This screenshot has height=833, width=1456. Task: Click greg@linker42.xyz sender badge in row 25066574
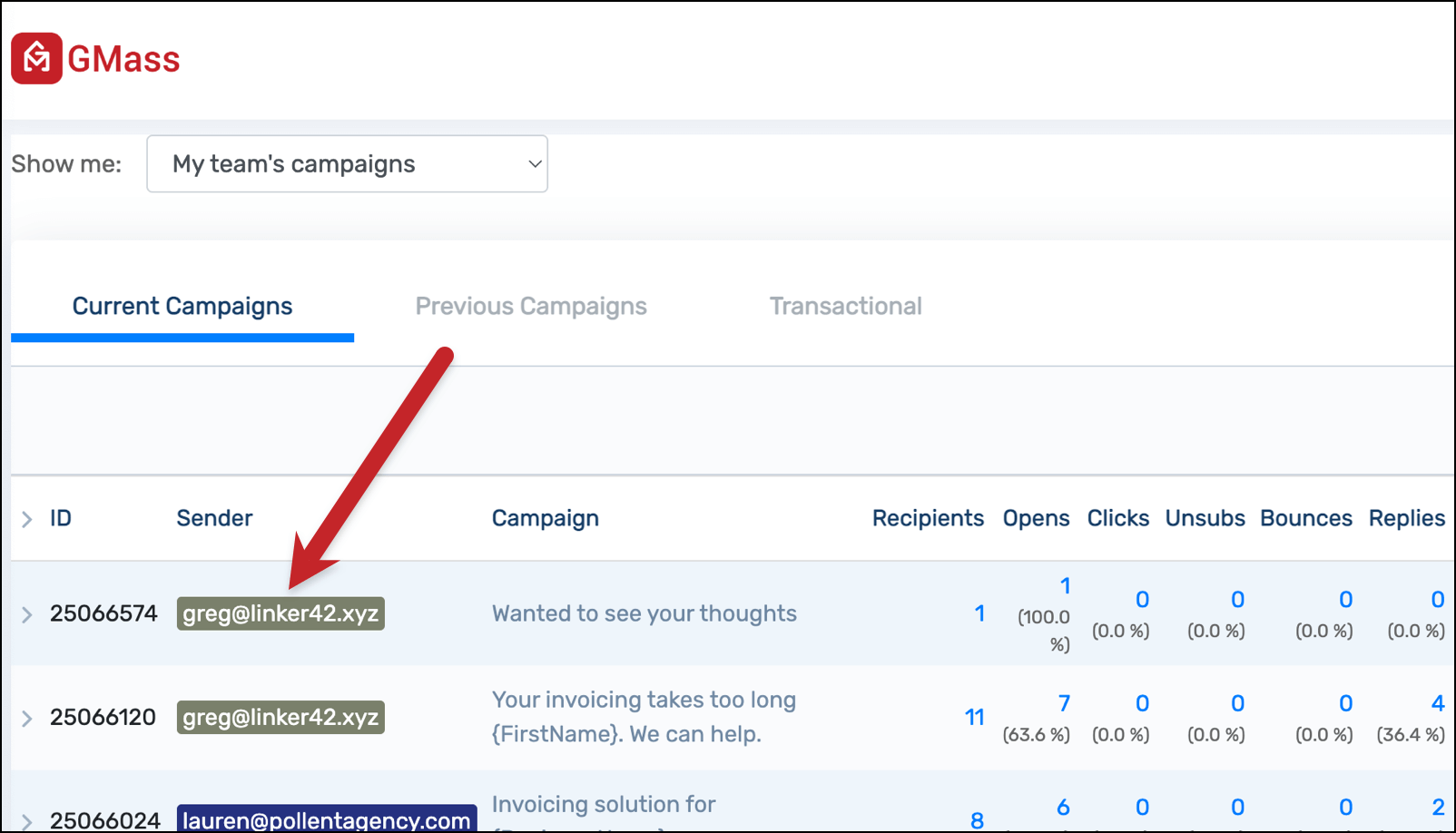coord(280,613)
